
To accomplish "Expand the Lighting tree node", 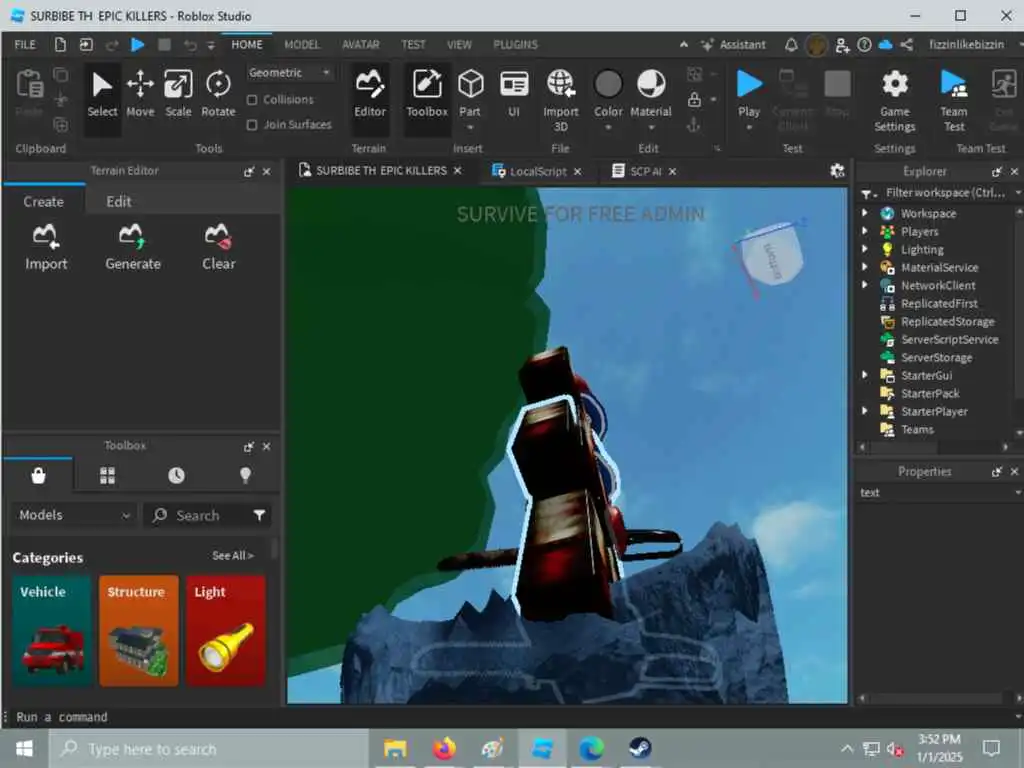I will 865,249.
